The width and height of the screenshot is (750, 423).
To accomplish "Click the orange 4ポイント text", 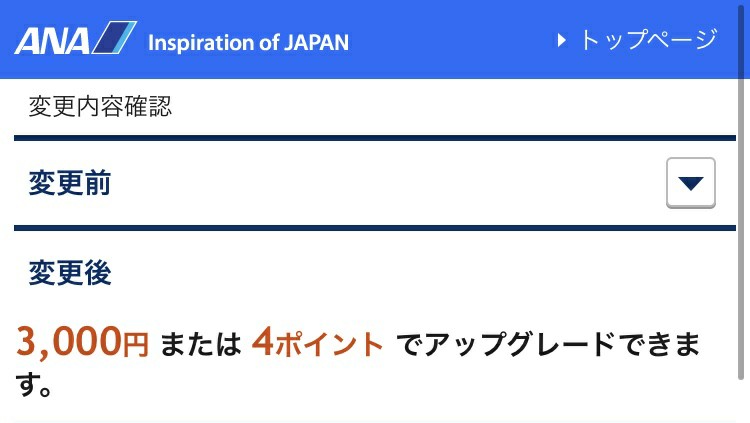I will (318, 343).
